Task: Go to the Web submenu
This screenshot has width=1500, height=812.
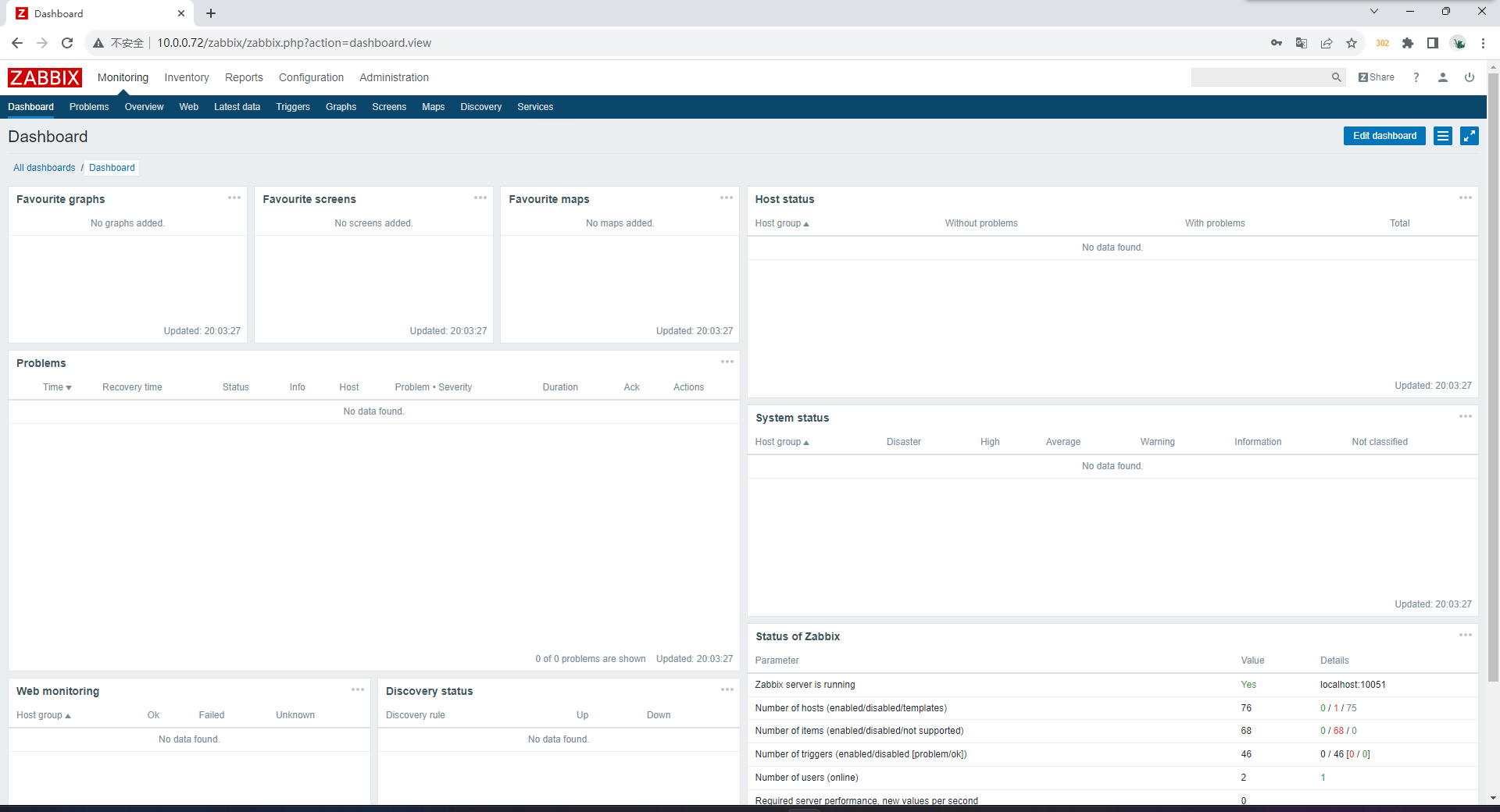Action: [188, 107]
